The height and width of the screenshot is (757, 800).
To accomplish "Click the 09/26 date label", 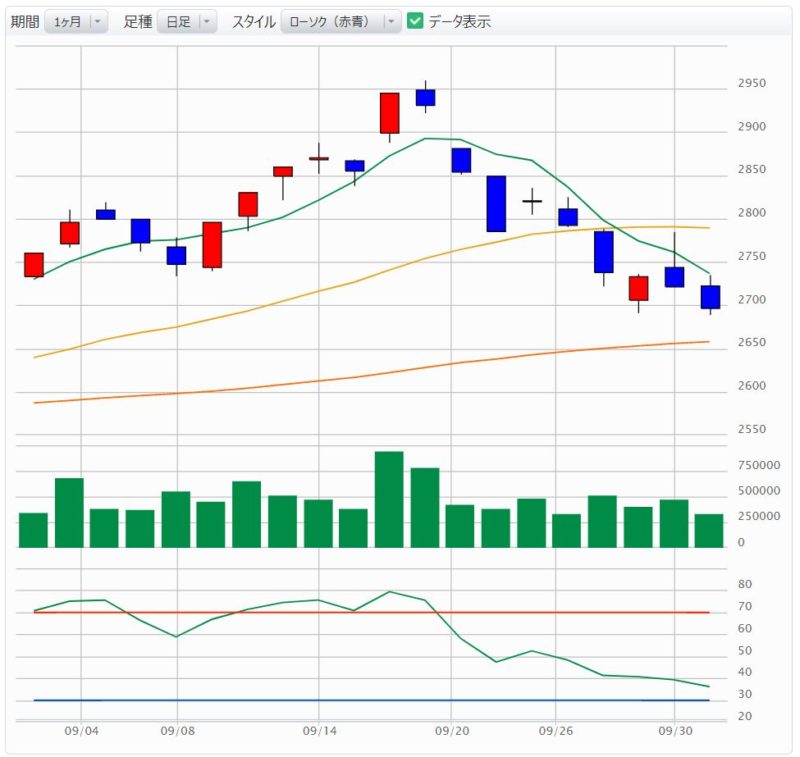I will coord(556,731).
